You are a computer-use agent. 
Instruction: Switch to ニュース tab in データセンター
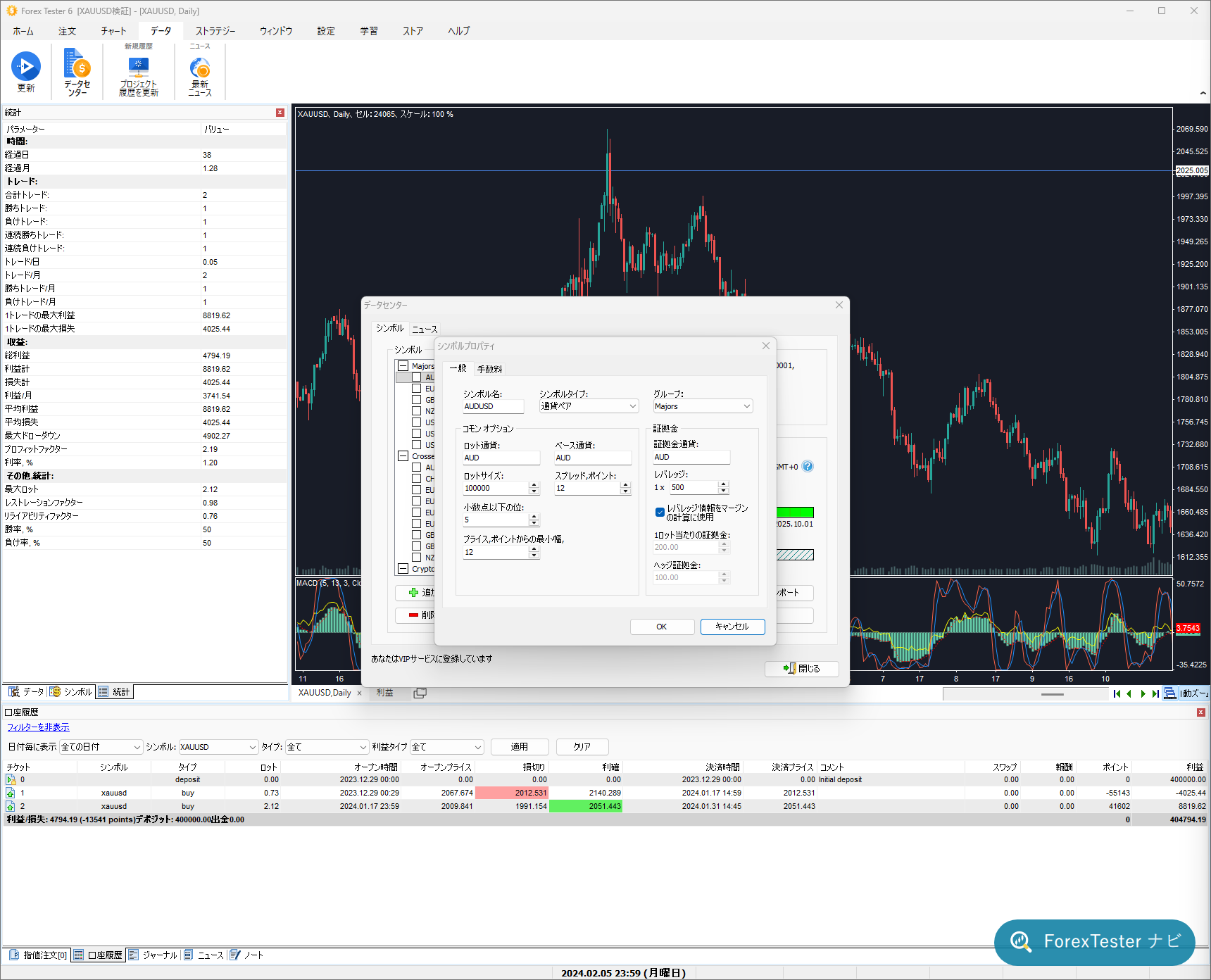(425, 329)
